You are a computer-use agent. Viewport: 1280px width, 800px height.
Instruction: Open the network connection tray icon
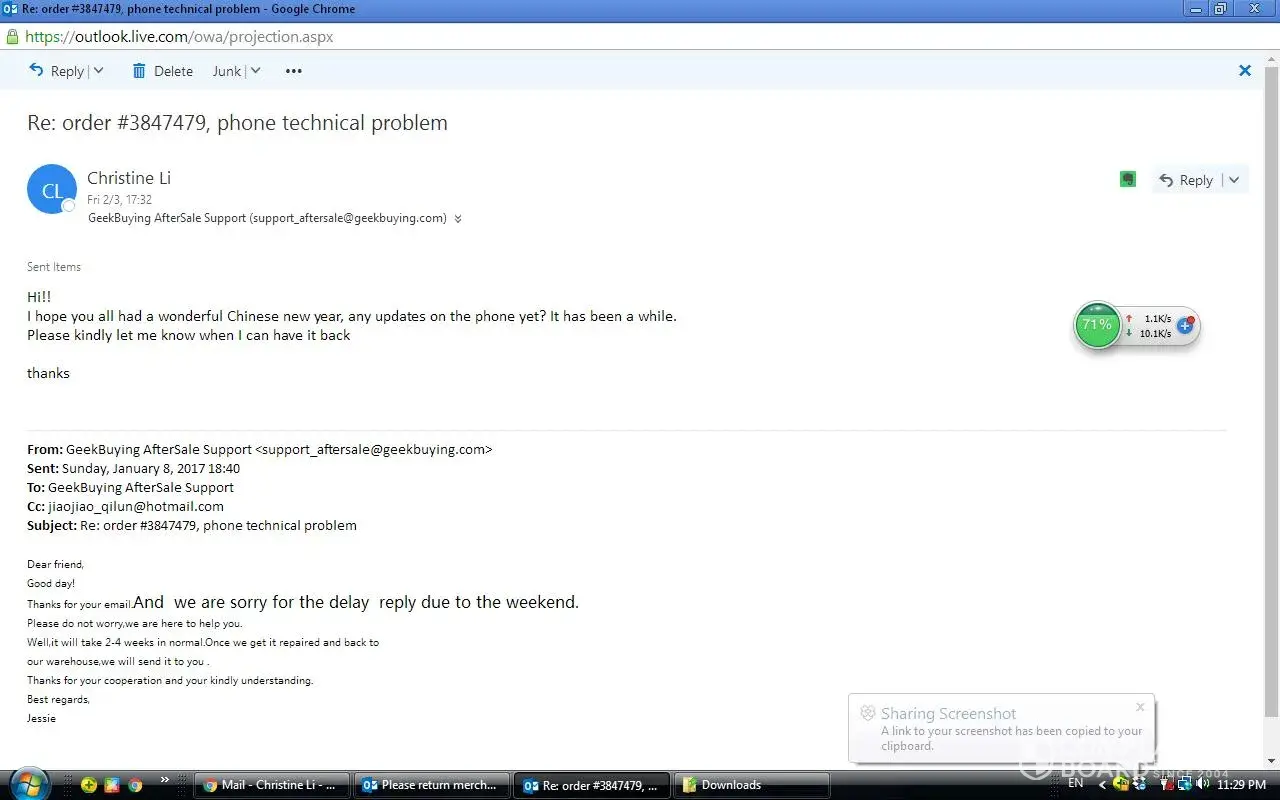click(1185, 785)
